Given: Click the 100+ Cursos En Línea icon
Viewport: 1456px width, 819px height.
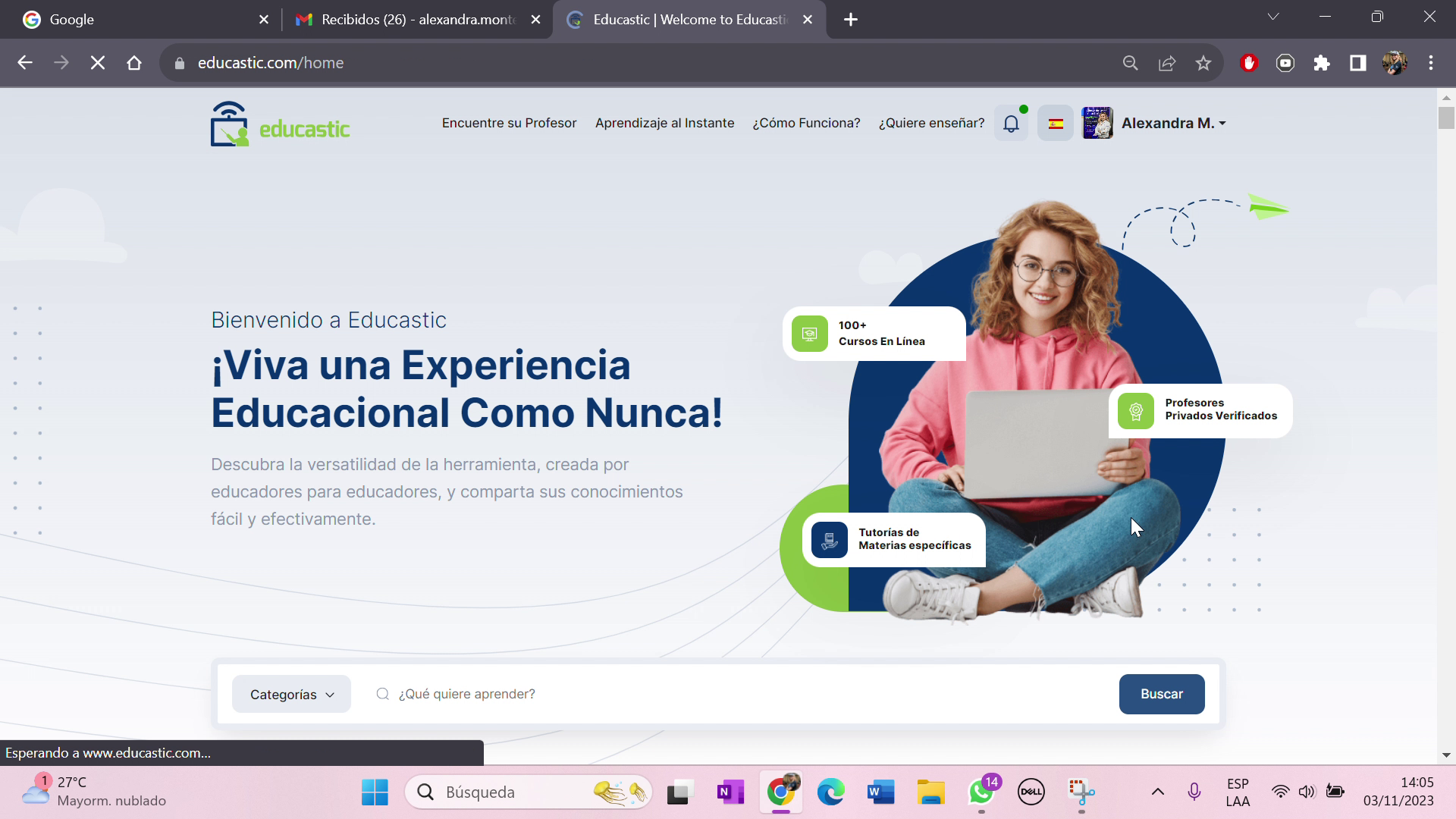Looking at the screenshot, I should [810, 334].
